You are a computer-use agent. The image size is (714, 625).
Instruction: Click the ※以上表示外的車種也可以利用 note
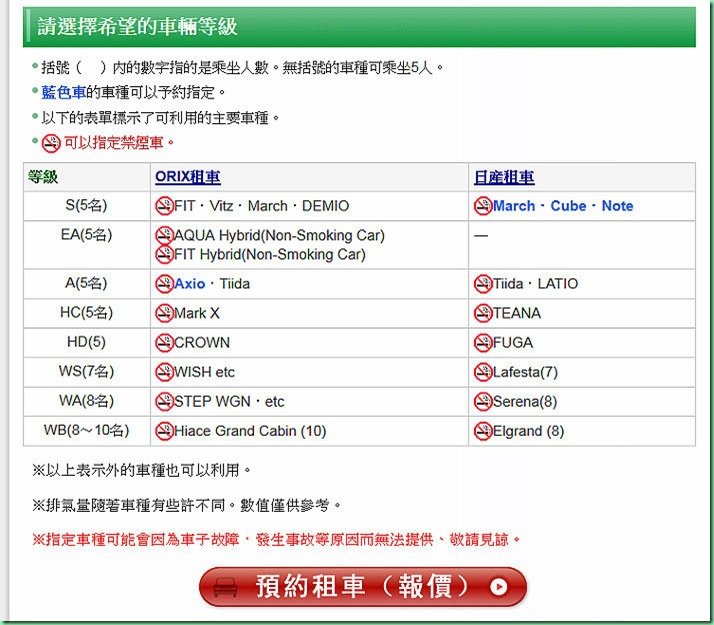point(142,470)
